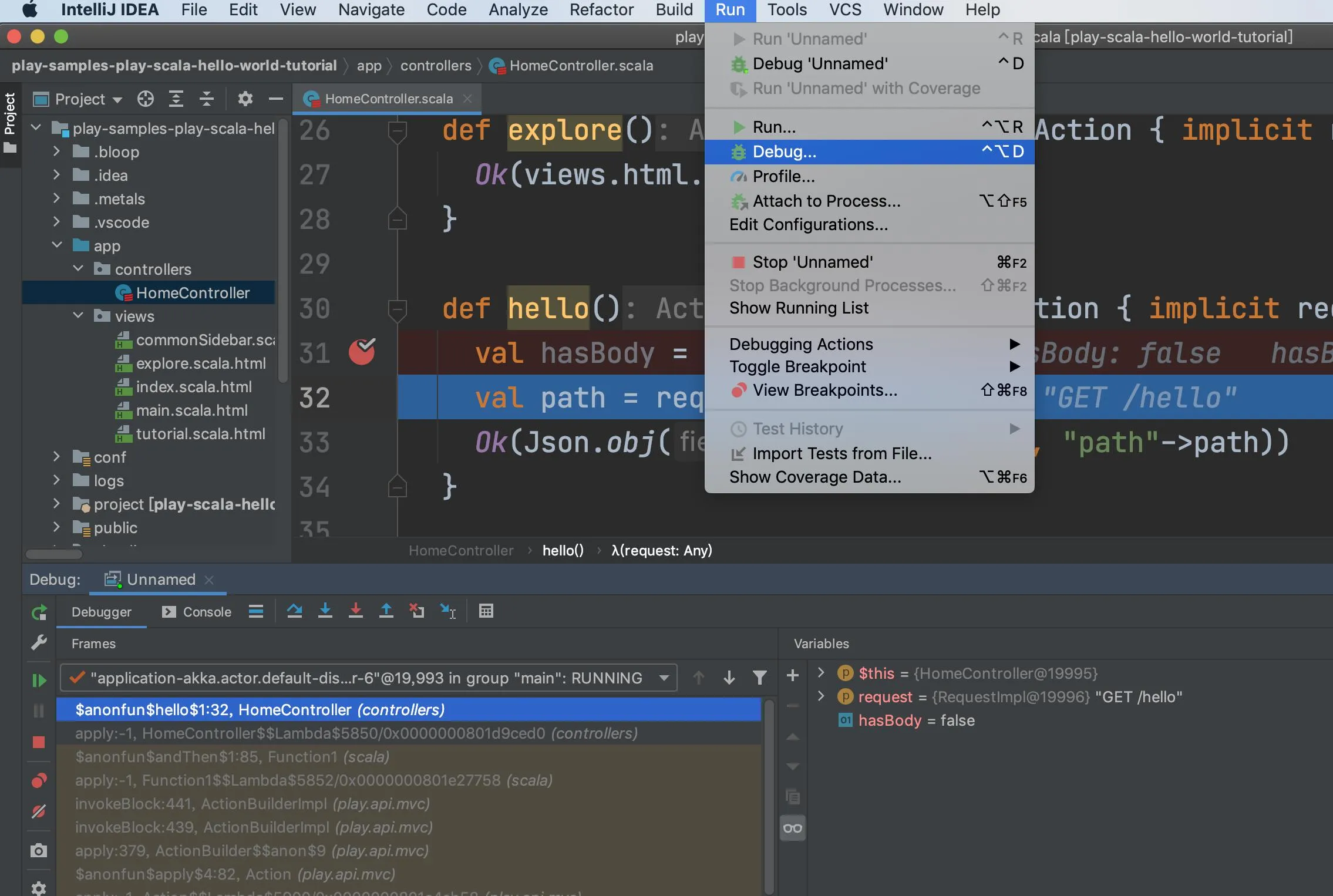Click Rerun icon in debug panel
The height and width of the screenshot is (896, 1333).
(39, 613)
